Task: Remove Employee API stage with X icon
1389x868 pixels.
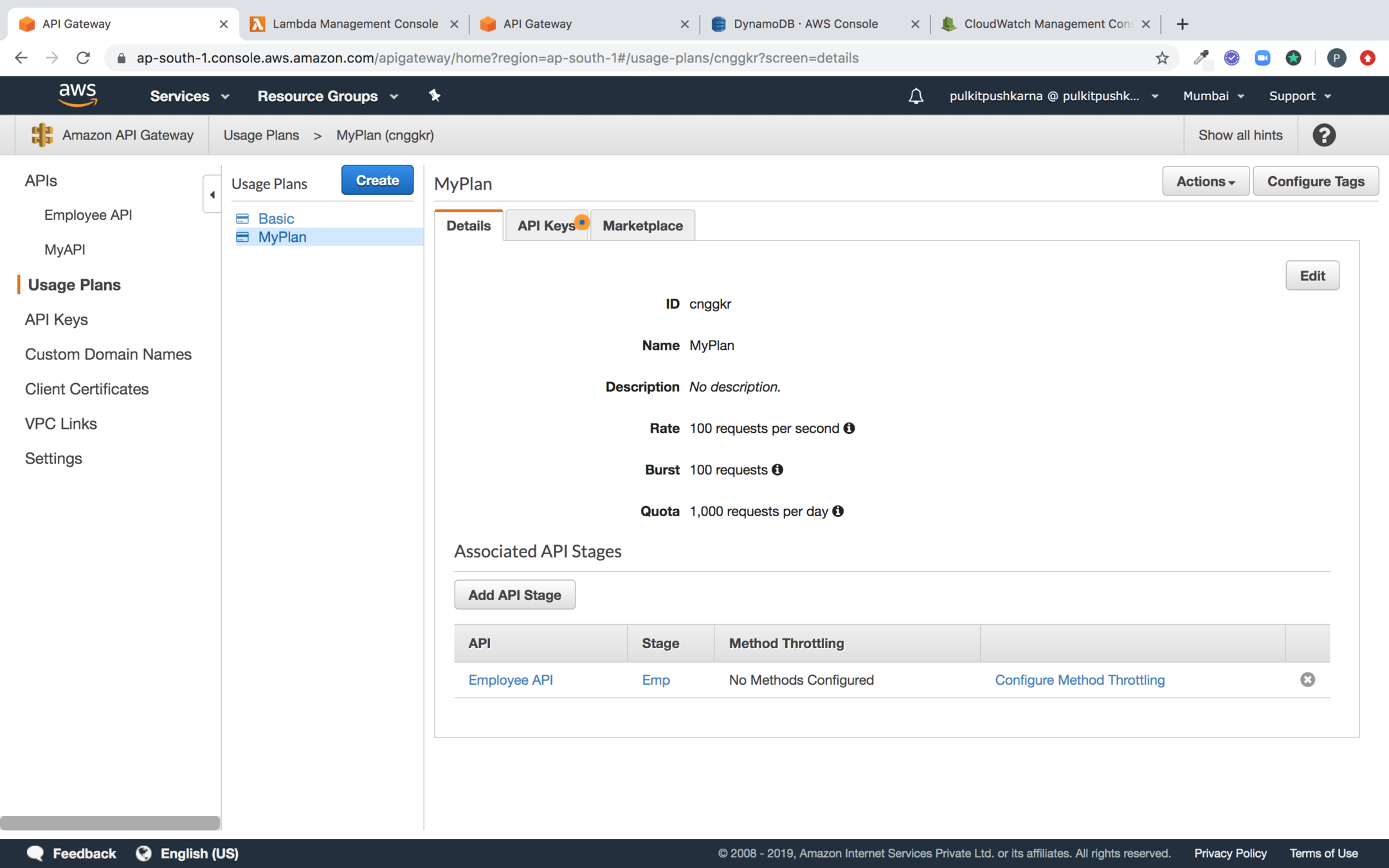Action: coord(1307,680)
